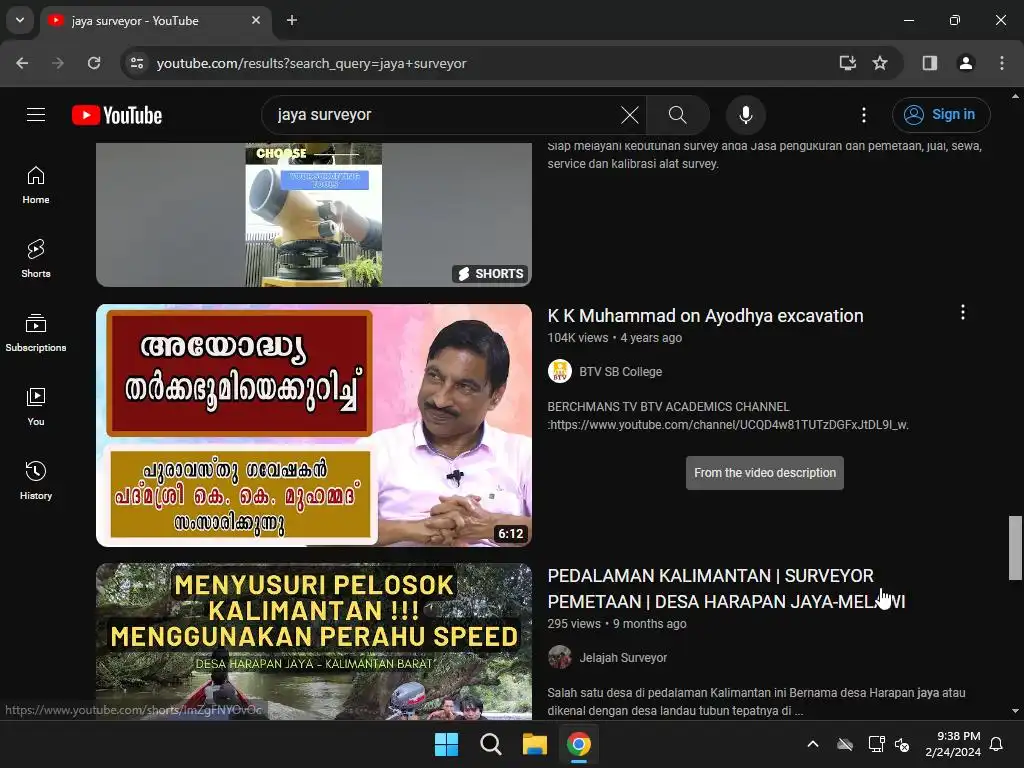The image size is (1024, 768).
Task: Click the install app icon in address bar
Action: (x=848, y=63)
